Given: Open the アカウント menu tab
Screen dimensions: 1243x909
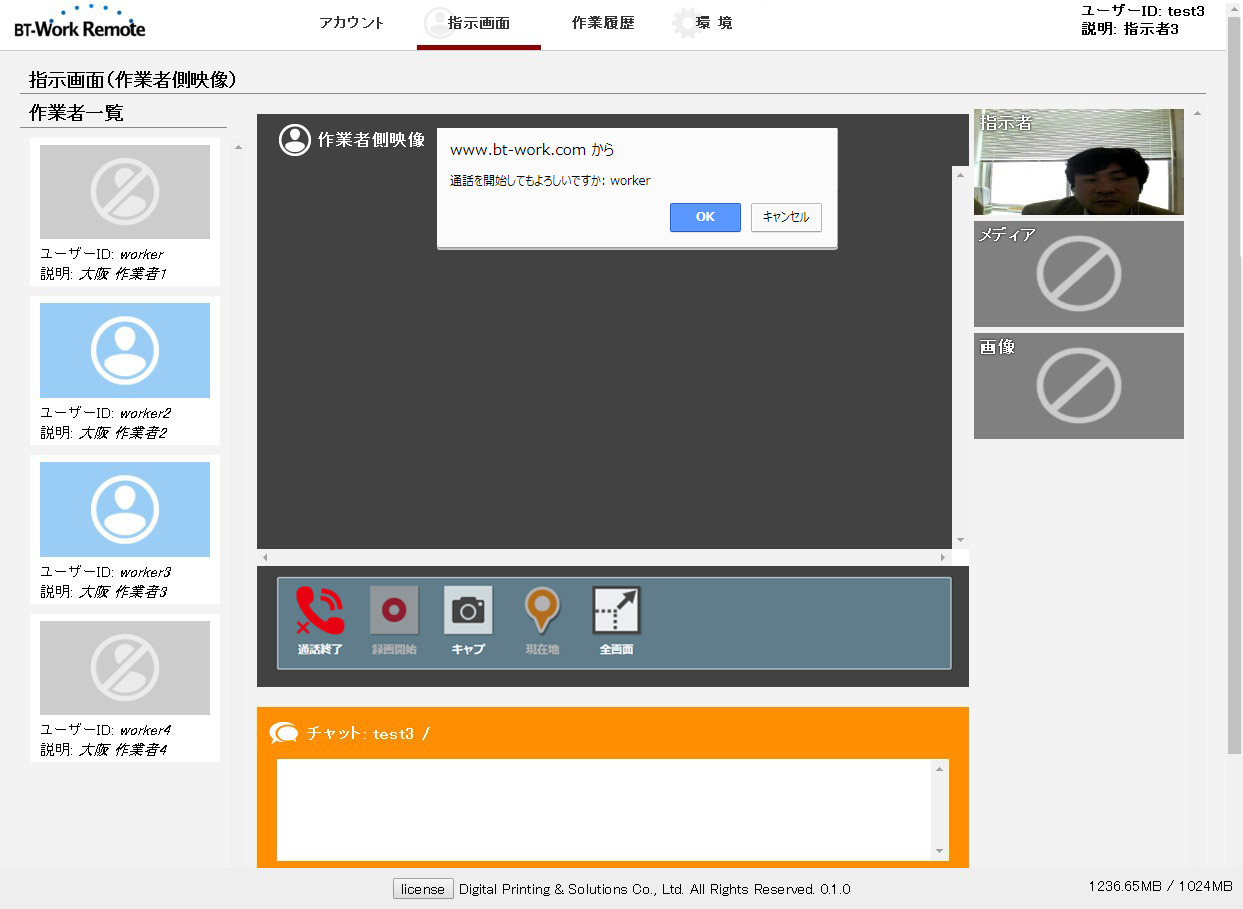Looking at the screenshot, I should [351, 23].
